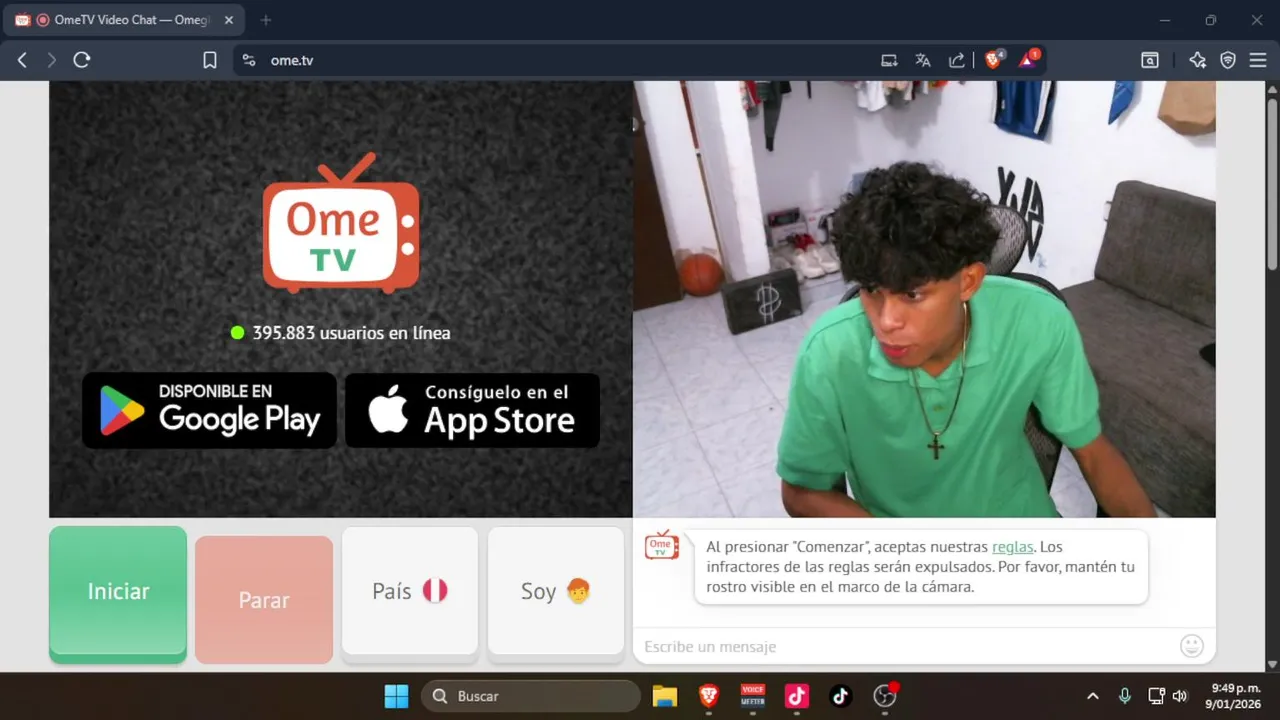Open the OBS taskbar icon

[885, 696]
